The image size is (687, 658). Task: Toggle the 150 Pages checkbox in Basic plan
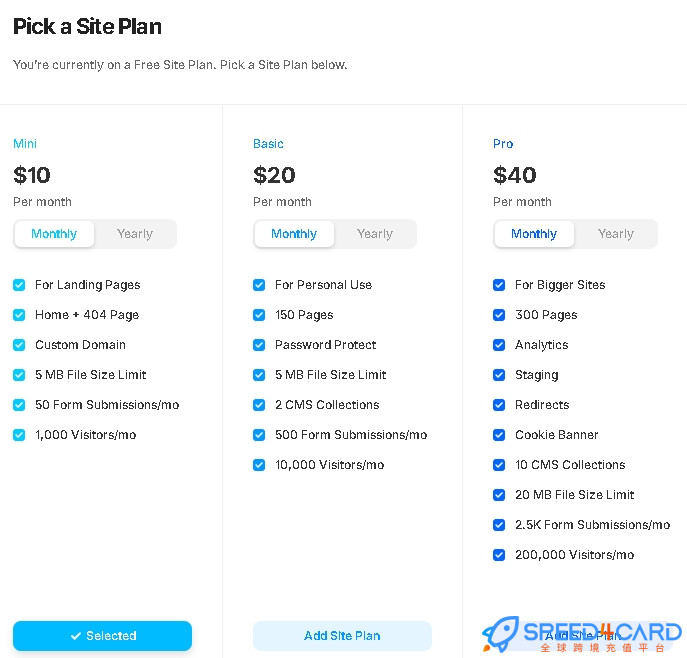(259, 315)
